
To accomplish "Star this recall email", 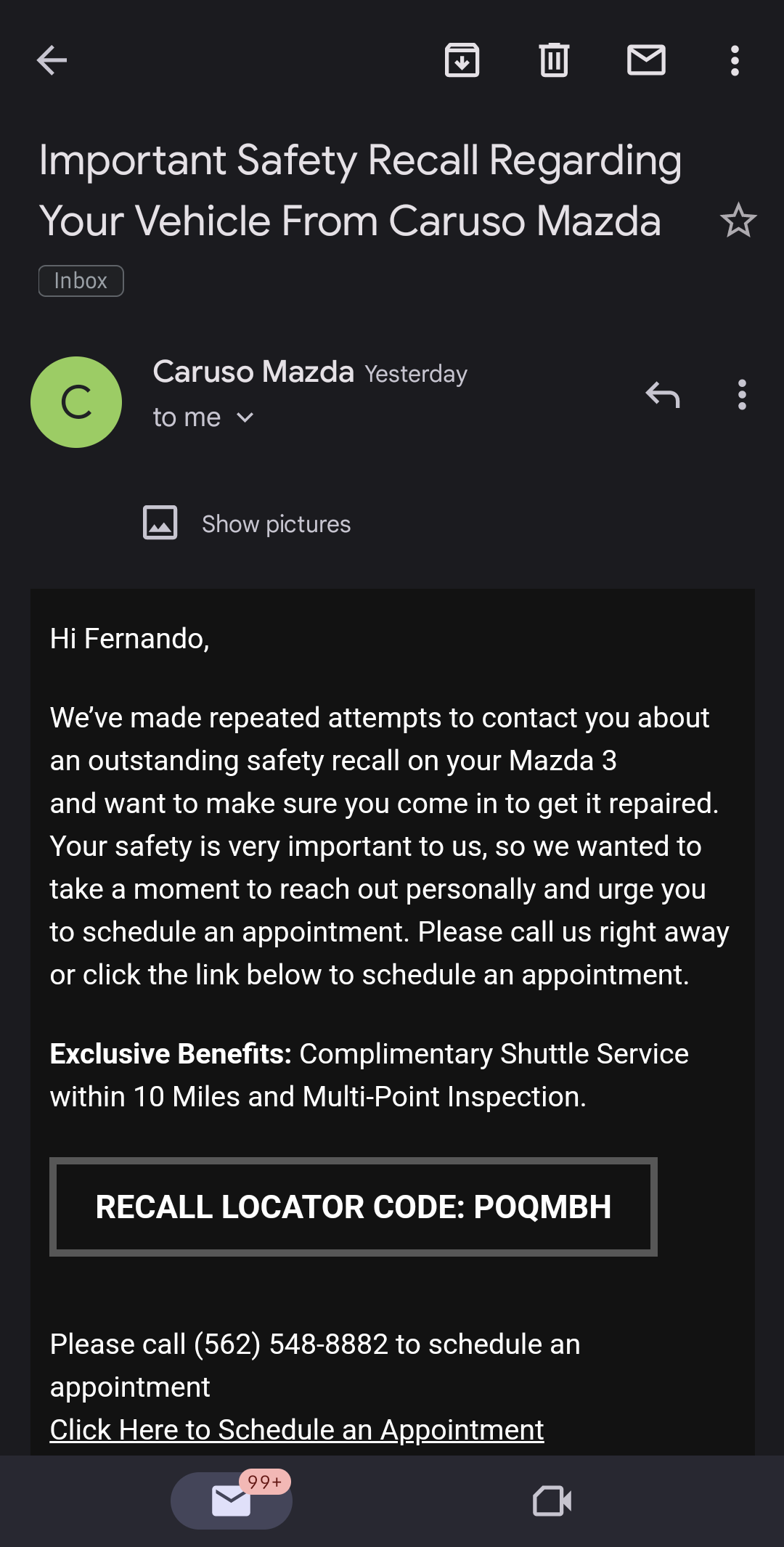I will click(738, 220).
